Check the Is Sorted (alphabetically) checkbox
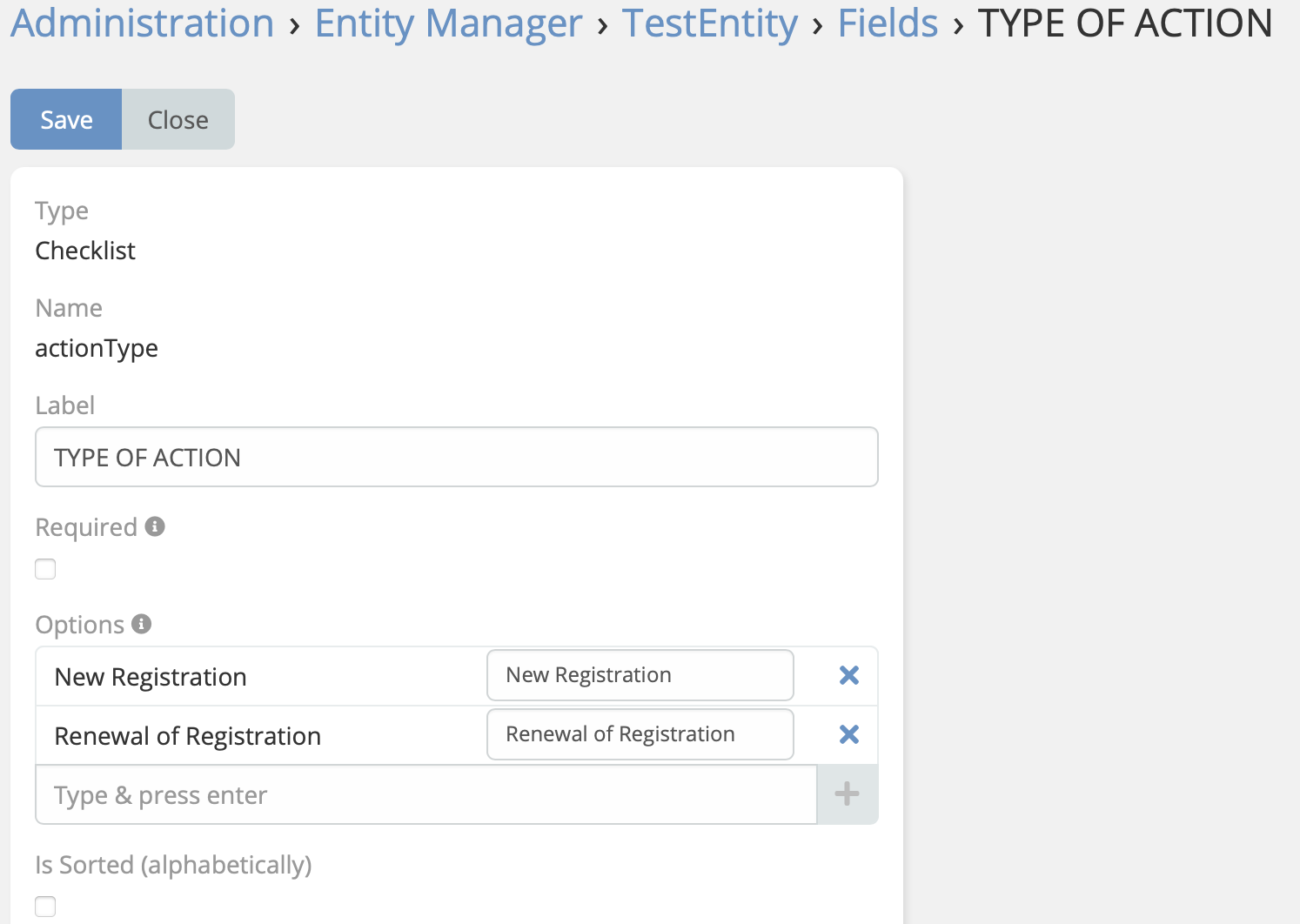The height and width of the screenshot is (924, 1300). tap(44, 906)
